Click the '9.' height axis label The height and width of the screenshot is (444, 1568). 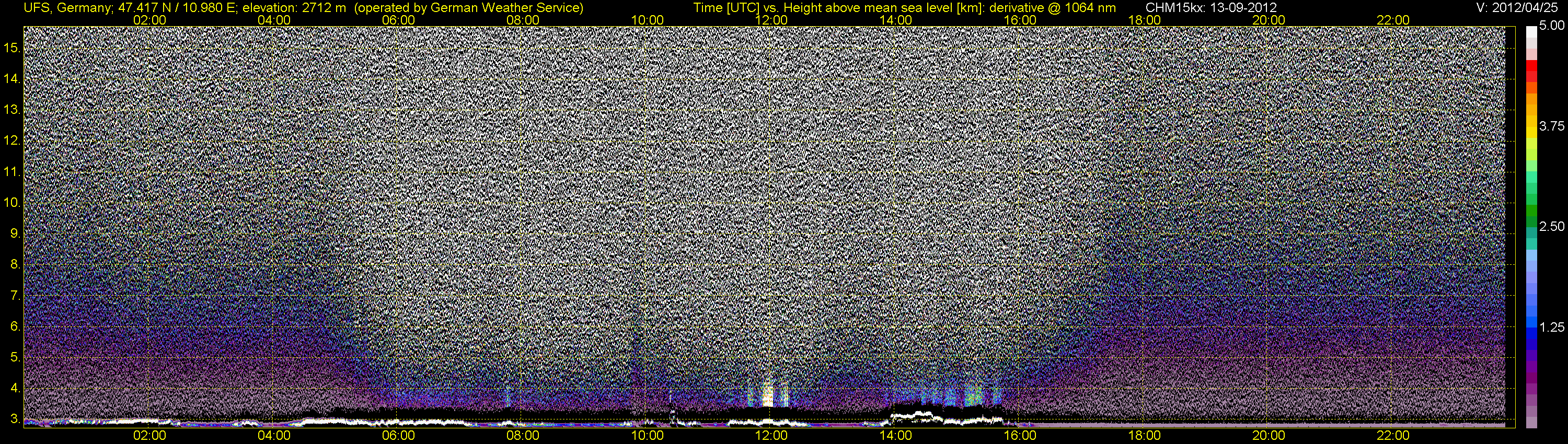click(x=15, y=233)
